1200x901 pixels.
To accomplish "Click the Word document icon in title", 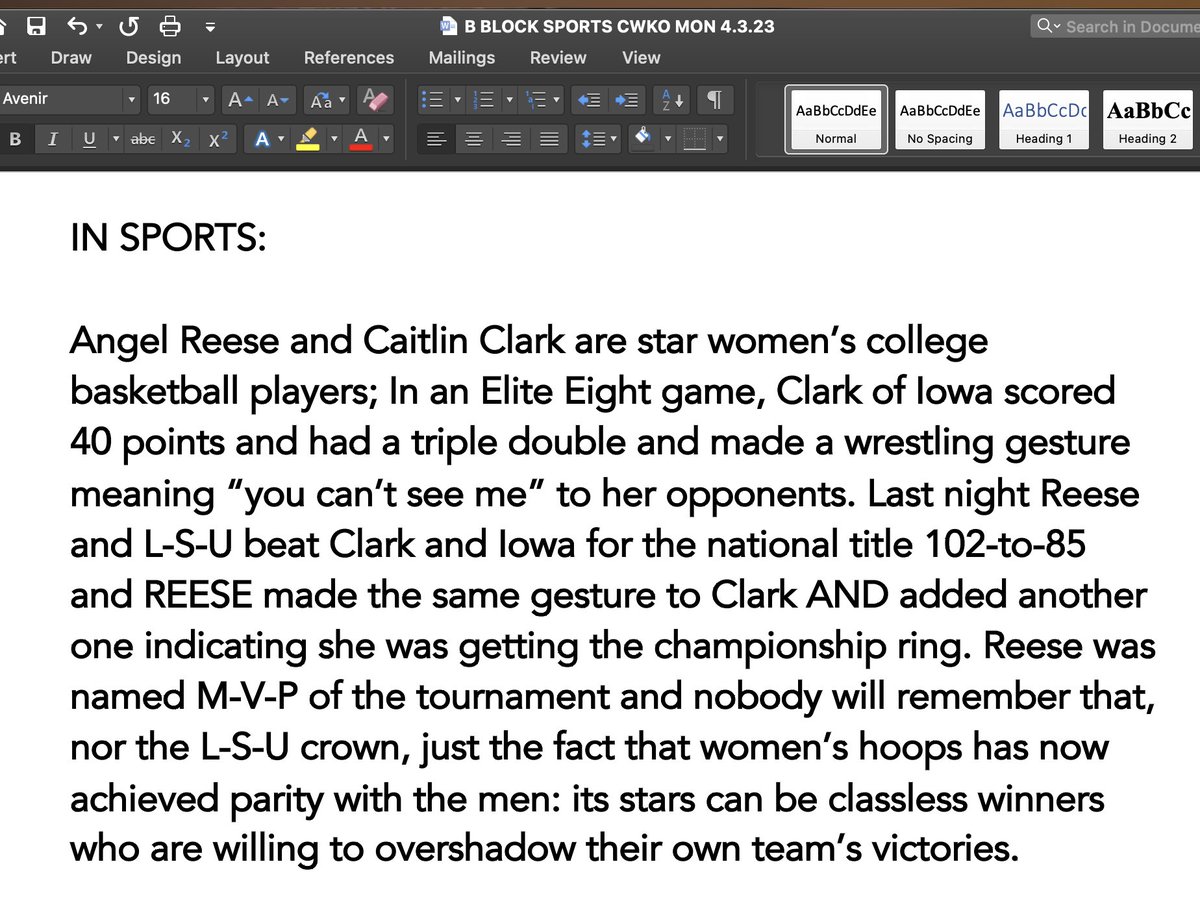I will tap(447, 27).
